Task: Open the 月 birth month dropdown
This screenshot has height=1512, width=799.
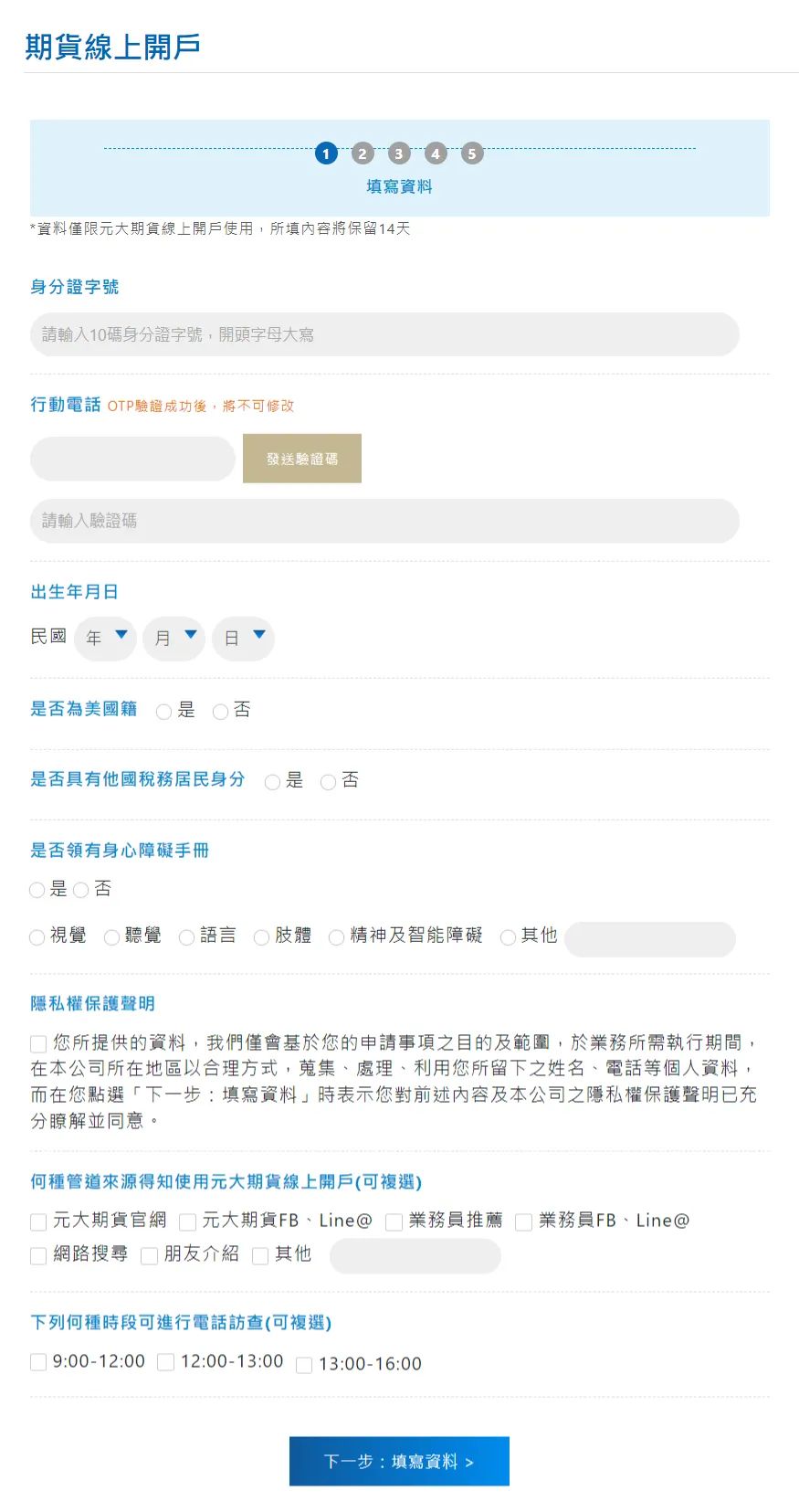Action: (174, 638)
